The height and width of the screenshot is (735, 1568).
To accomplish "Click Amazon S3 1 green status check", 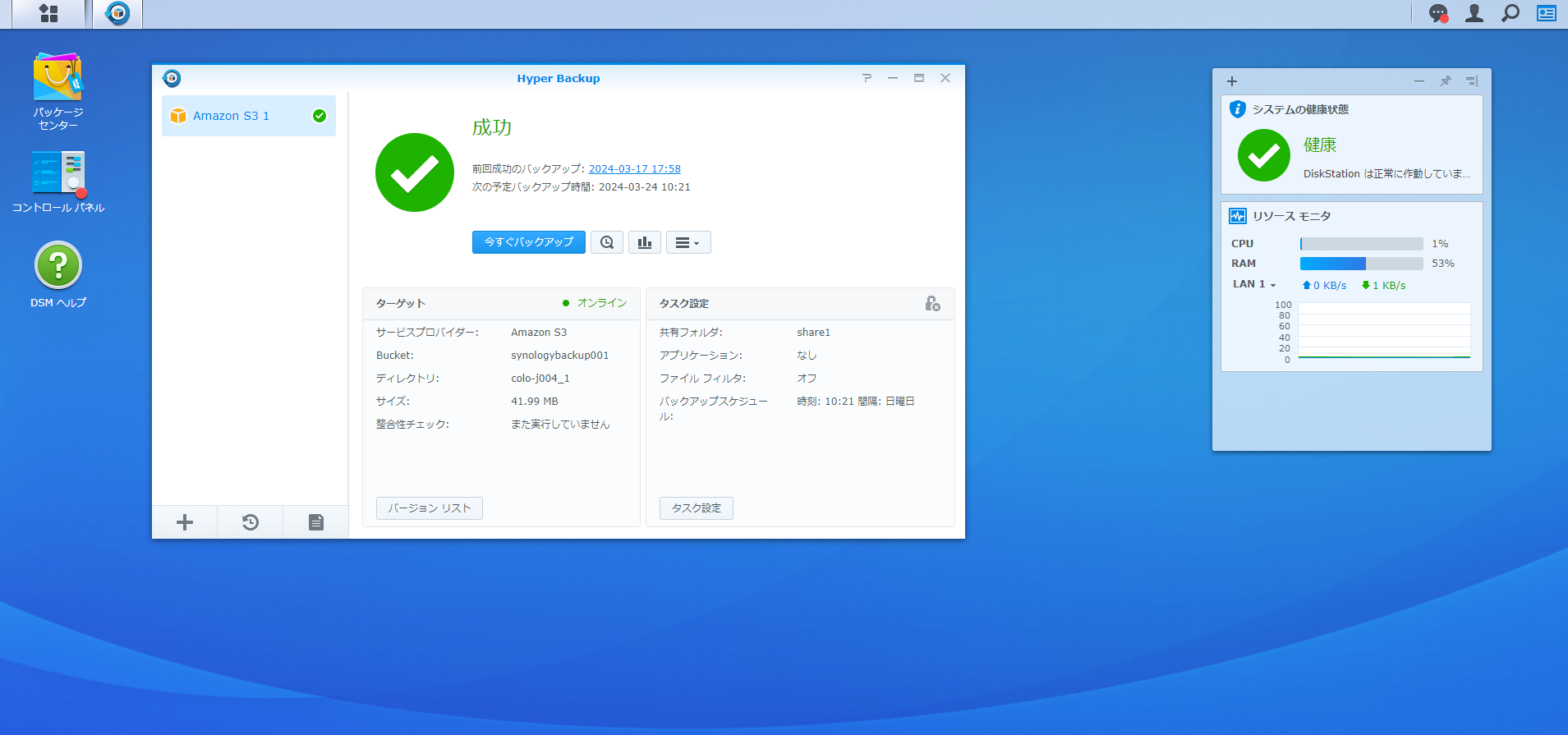I will coord(320,116).
